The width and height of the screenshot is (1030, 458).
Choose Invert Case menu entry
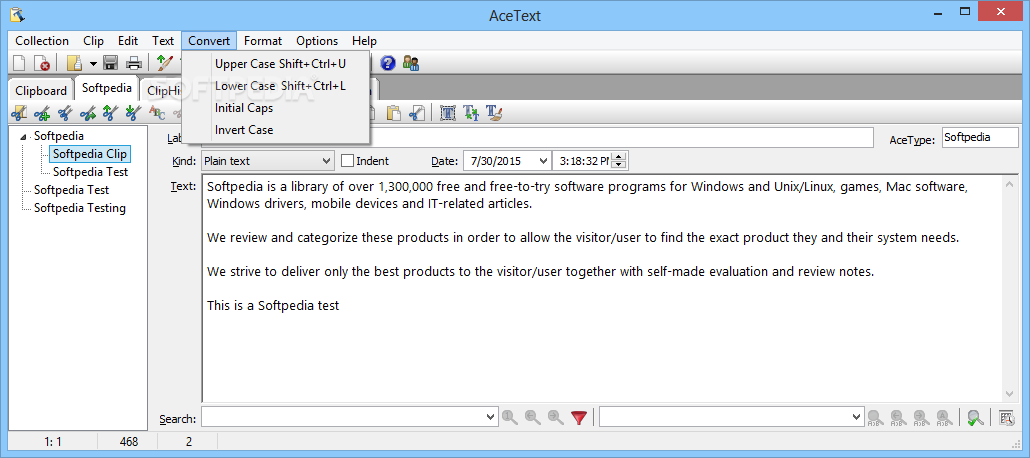(x=276, y=129)
